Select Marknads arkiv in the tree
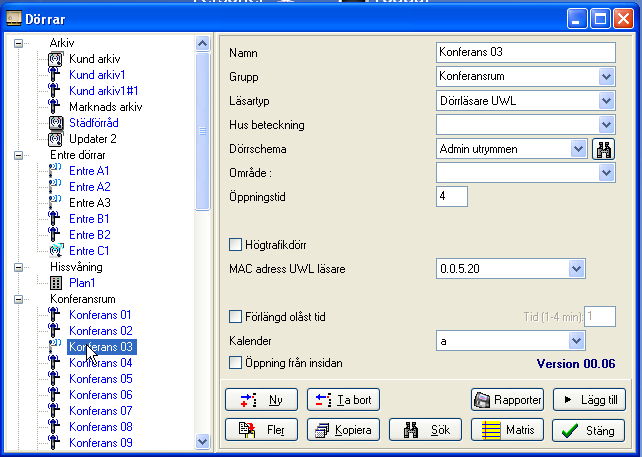 pyautogui.click(x=106, y=107)
